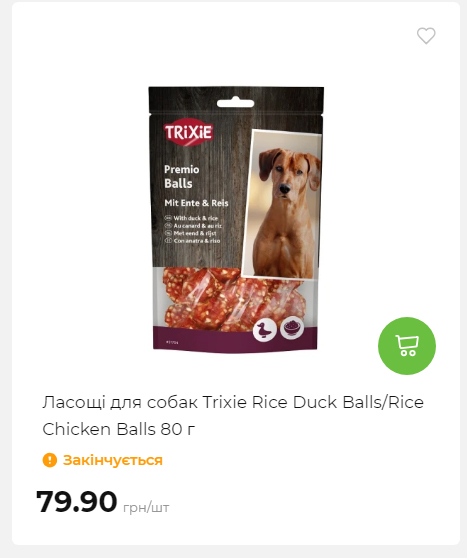Click the package hang hole slot
The image size is (467, 558).
(235, 103)
